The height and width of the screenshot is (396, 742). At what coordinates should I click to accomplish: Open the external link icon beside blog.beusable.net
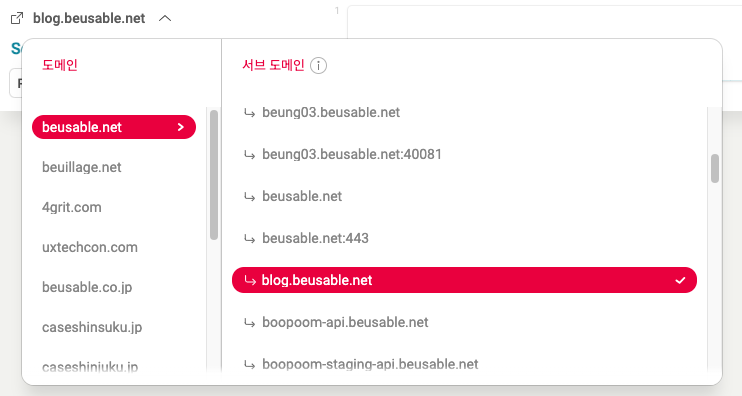point(17,18)
